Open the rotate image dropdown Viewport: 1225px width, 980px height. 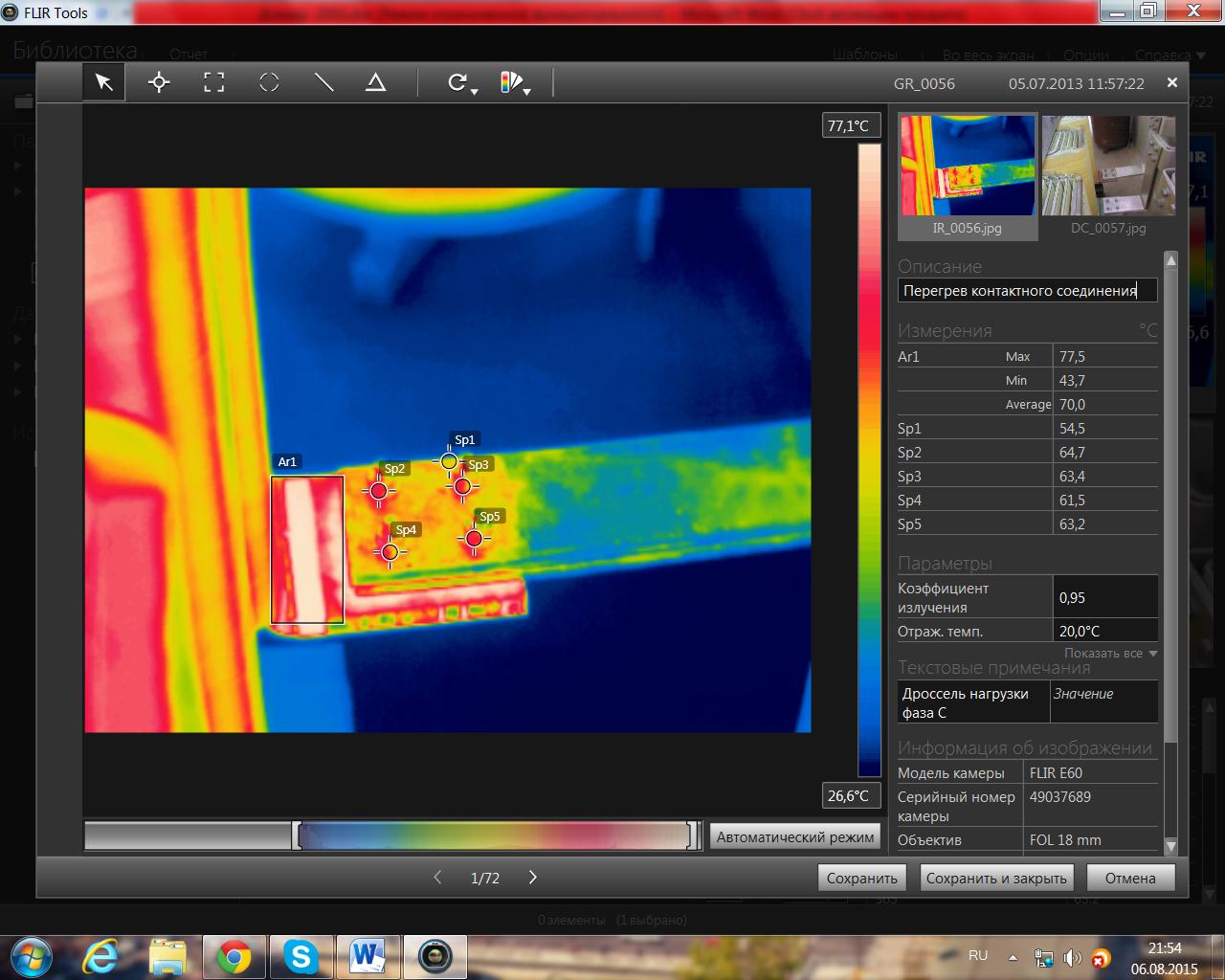(x=463, y=84)
